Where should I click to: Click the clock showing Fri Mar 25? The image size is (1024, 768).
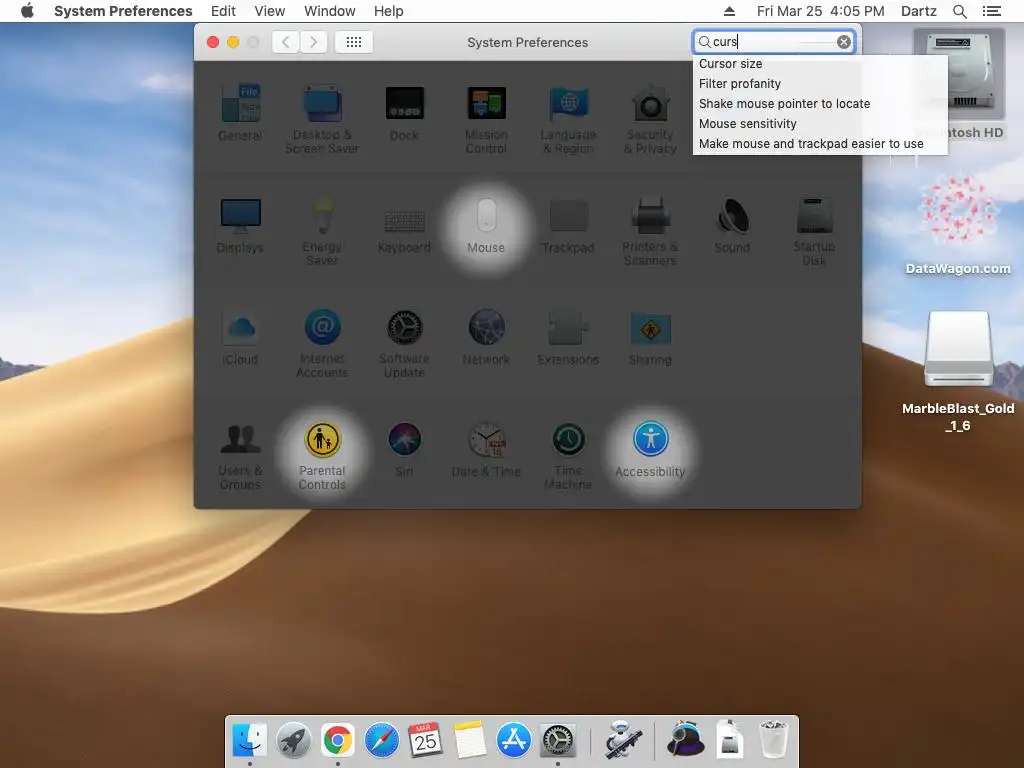[820, 11]
